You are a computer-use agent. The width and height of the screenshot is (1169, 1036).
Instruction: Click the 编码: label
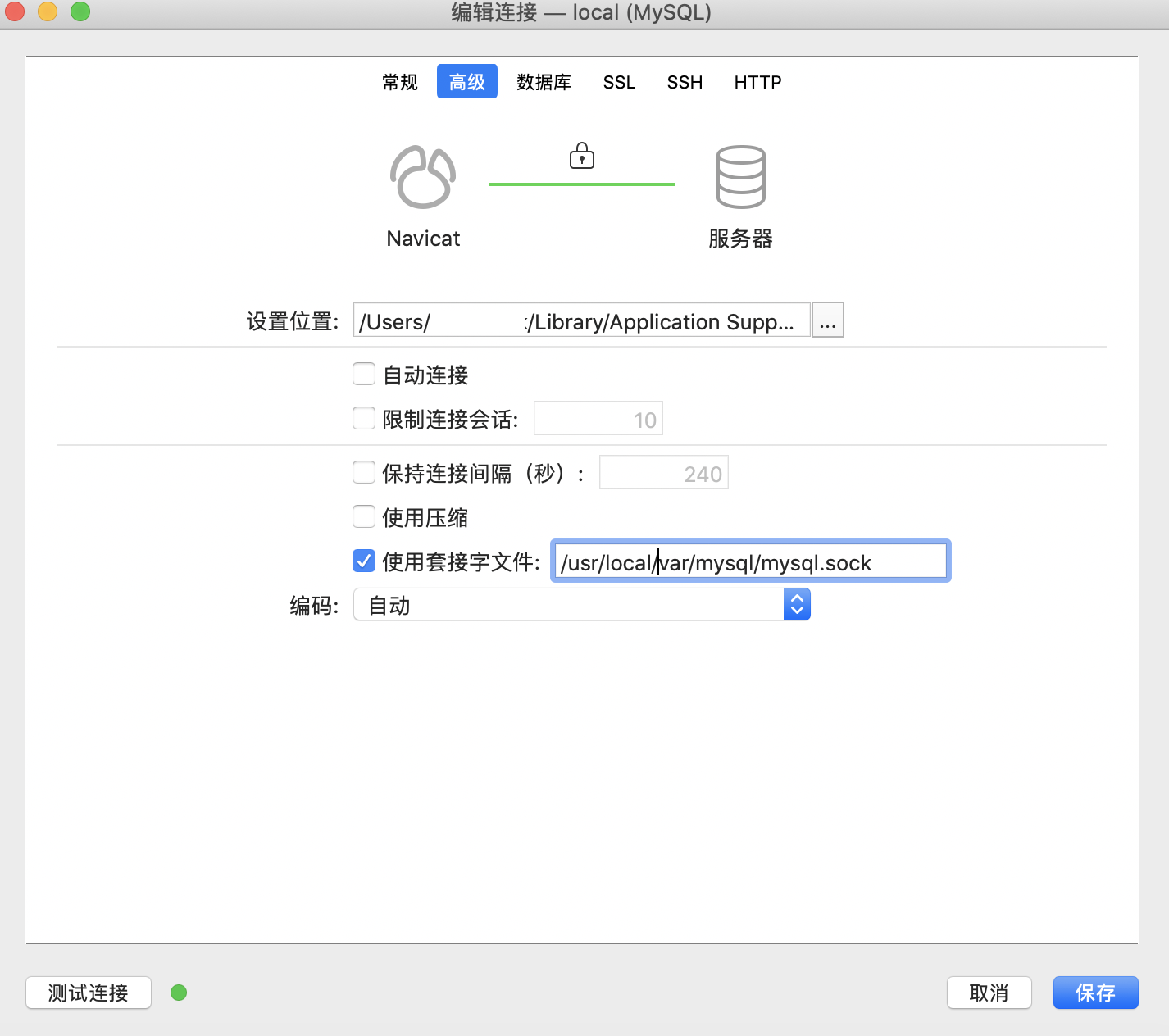pos(314,606)
